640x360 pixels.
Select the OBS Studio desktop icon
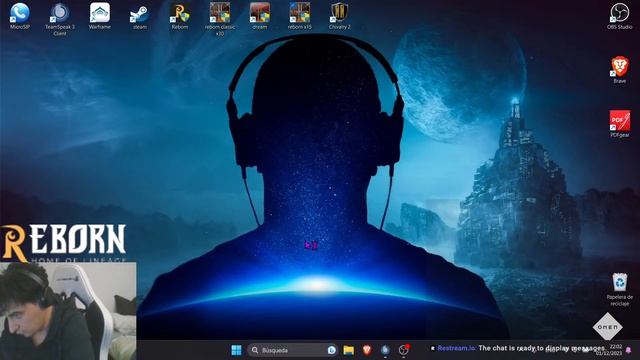pos(619,16)
